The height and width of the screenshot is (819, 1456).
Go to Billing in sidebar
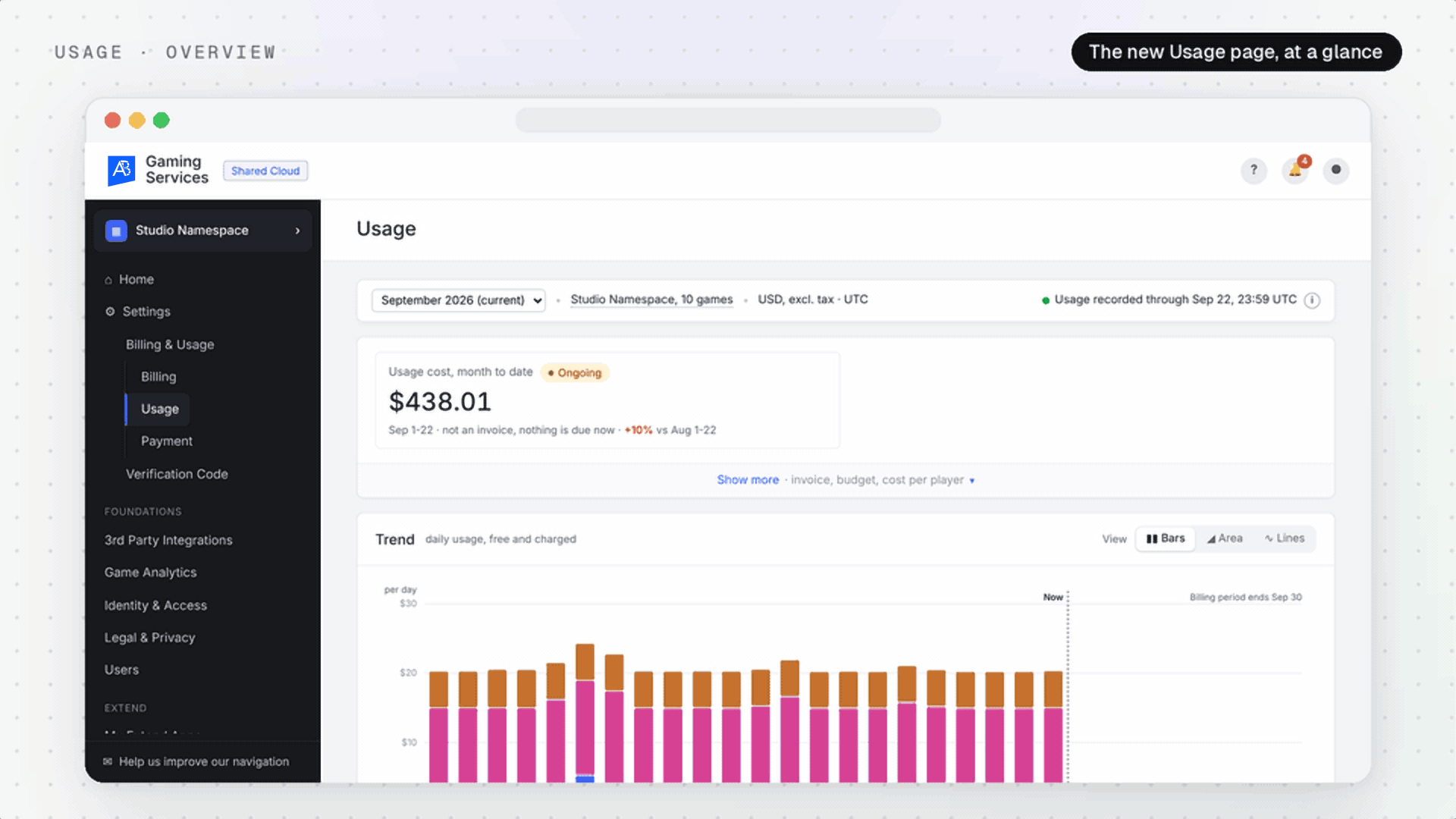[x=158, y=377]
